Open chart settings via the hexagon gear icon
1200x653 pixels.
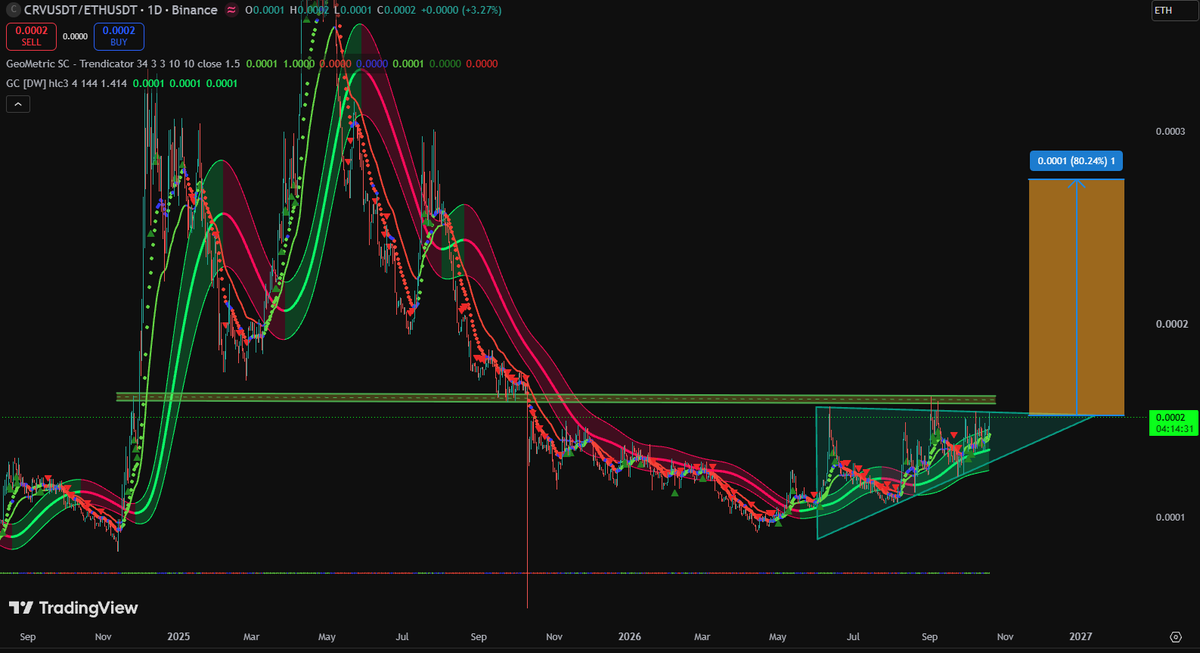[x=1175, y=636]
